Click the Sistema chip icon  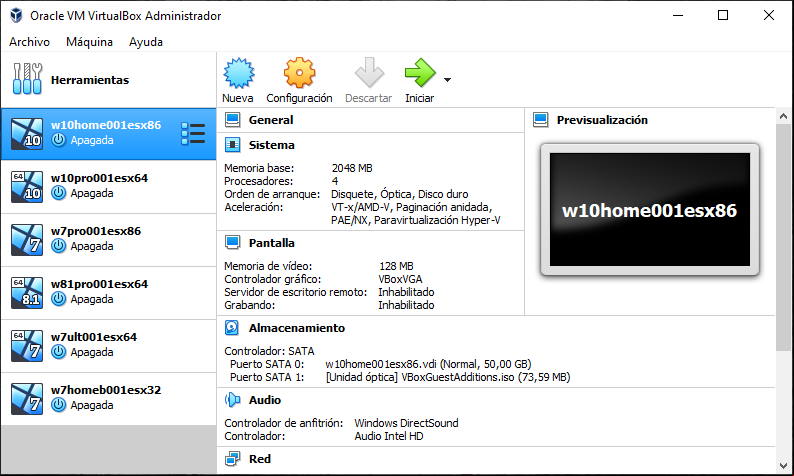[232, 145]
